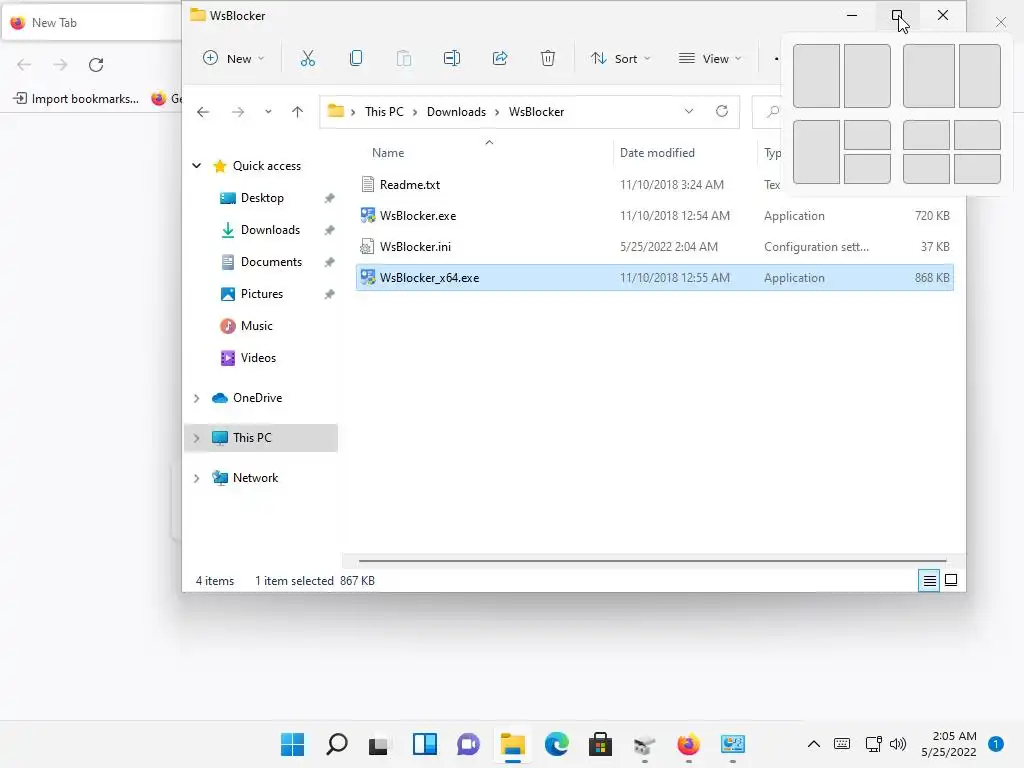Expand the Network tree node
The image size is (1024, 768).
pyautogui.click(x=197, y=478)
